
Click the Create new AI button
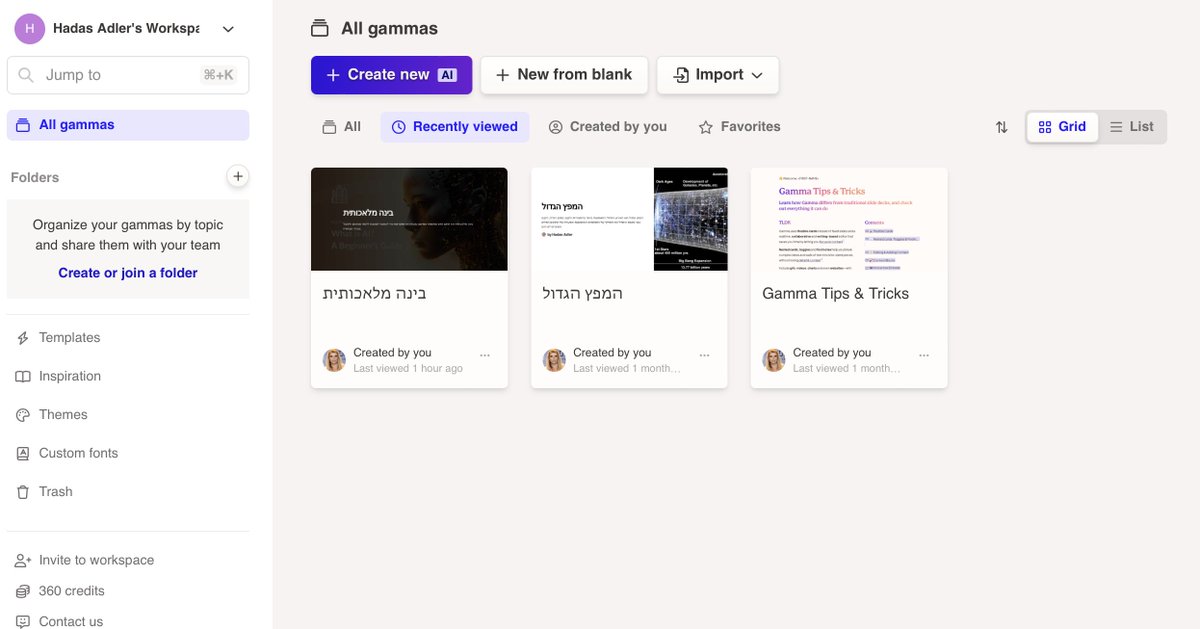391,74
